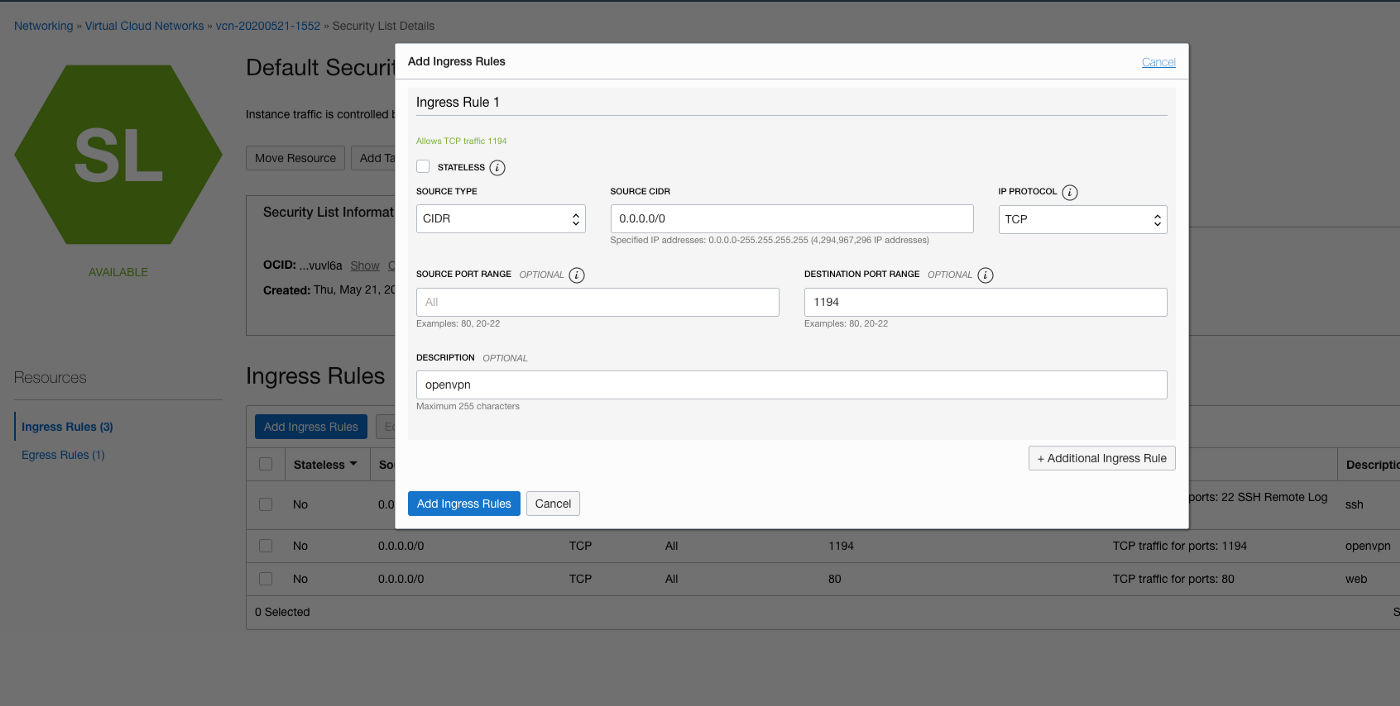Click the web description cell
The image size is (1400, 706).
click(x=1356, y=579)
